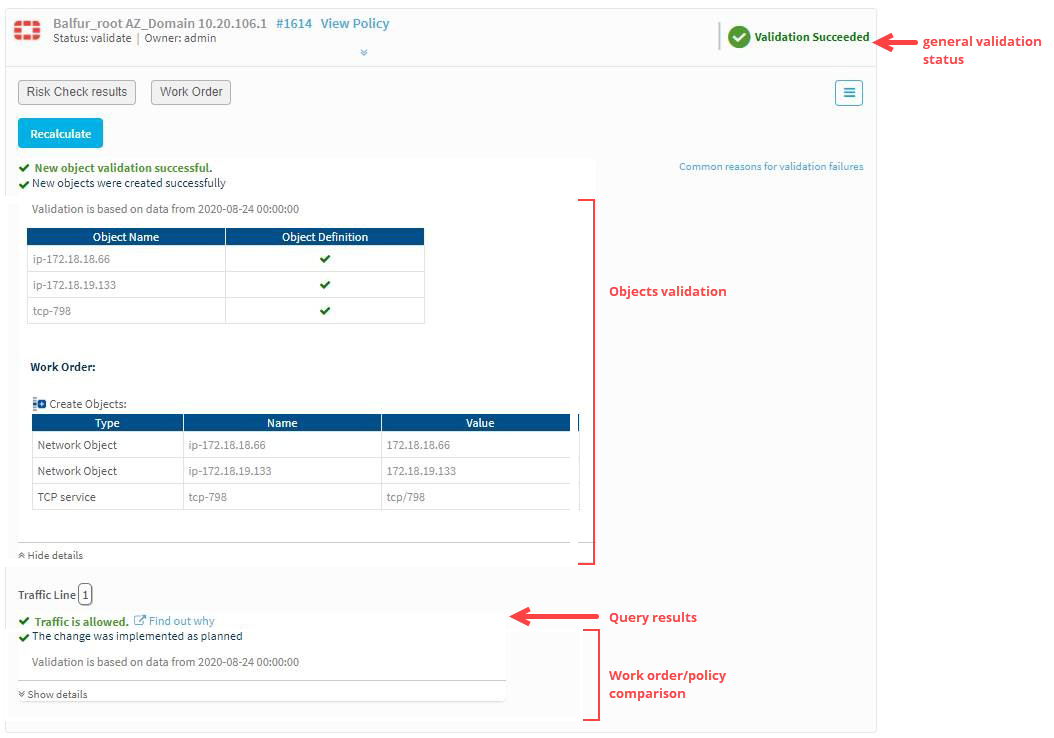The width and height of the screenshot is (1054, 738).
Task: Click the external link icon beside Find out why
Action: click(140, 621)
